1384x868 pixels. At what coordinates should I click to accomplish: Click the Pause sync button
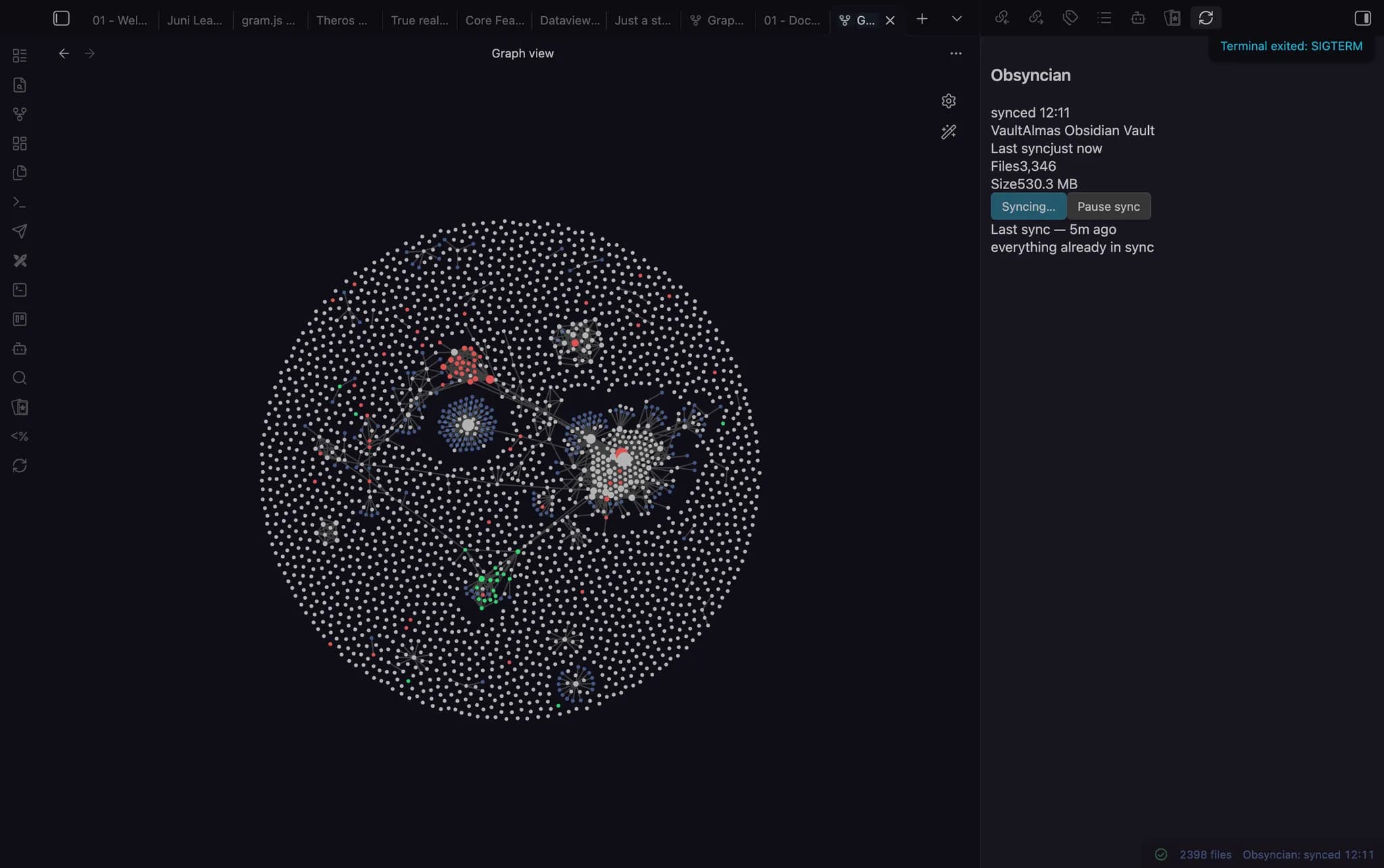(1108, 206)
